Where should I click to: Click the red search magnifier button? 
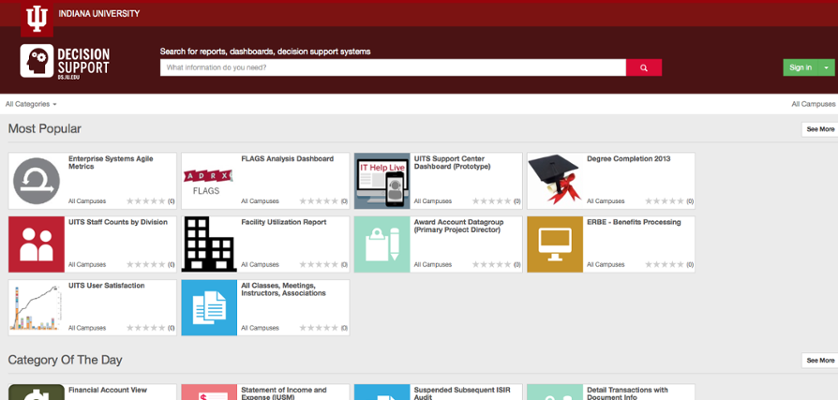(644, 68)
